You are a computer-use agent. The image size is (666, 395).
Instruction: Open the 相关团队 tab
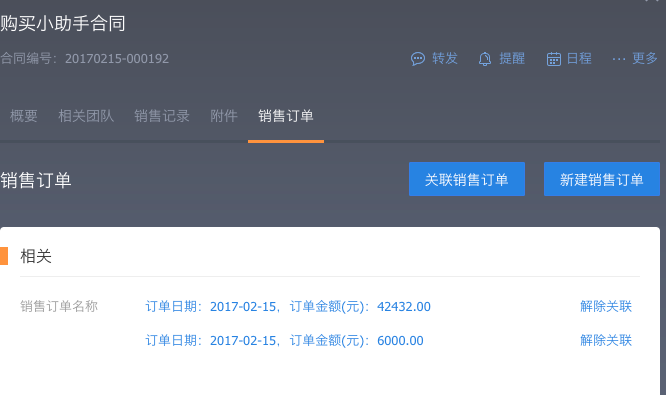86,116
